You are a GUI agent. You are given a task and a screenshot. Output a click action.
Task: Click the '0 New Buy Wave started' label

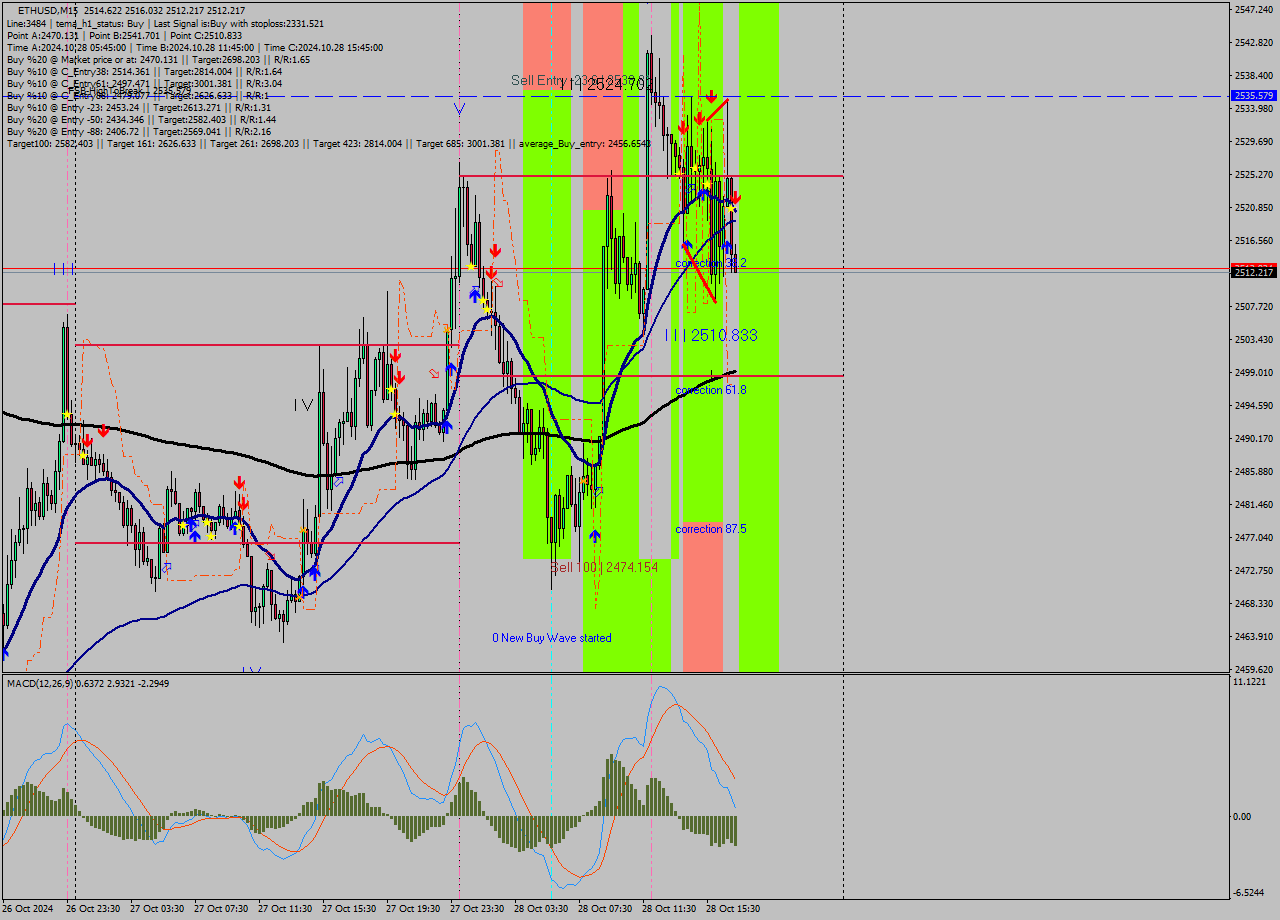[x=551, y=637]
